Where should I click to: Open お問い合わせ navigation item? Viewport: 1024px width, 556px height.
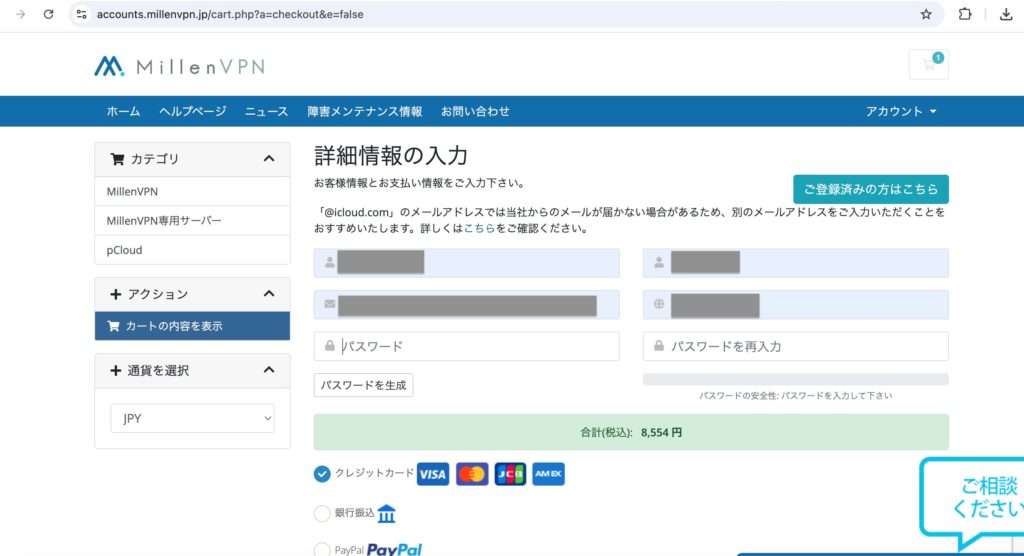point(475,111)
